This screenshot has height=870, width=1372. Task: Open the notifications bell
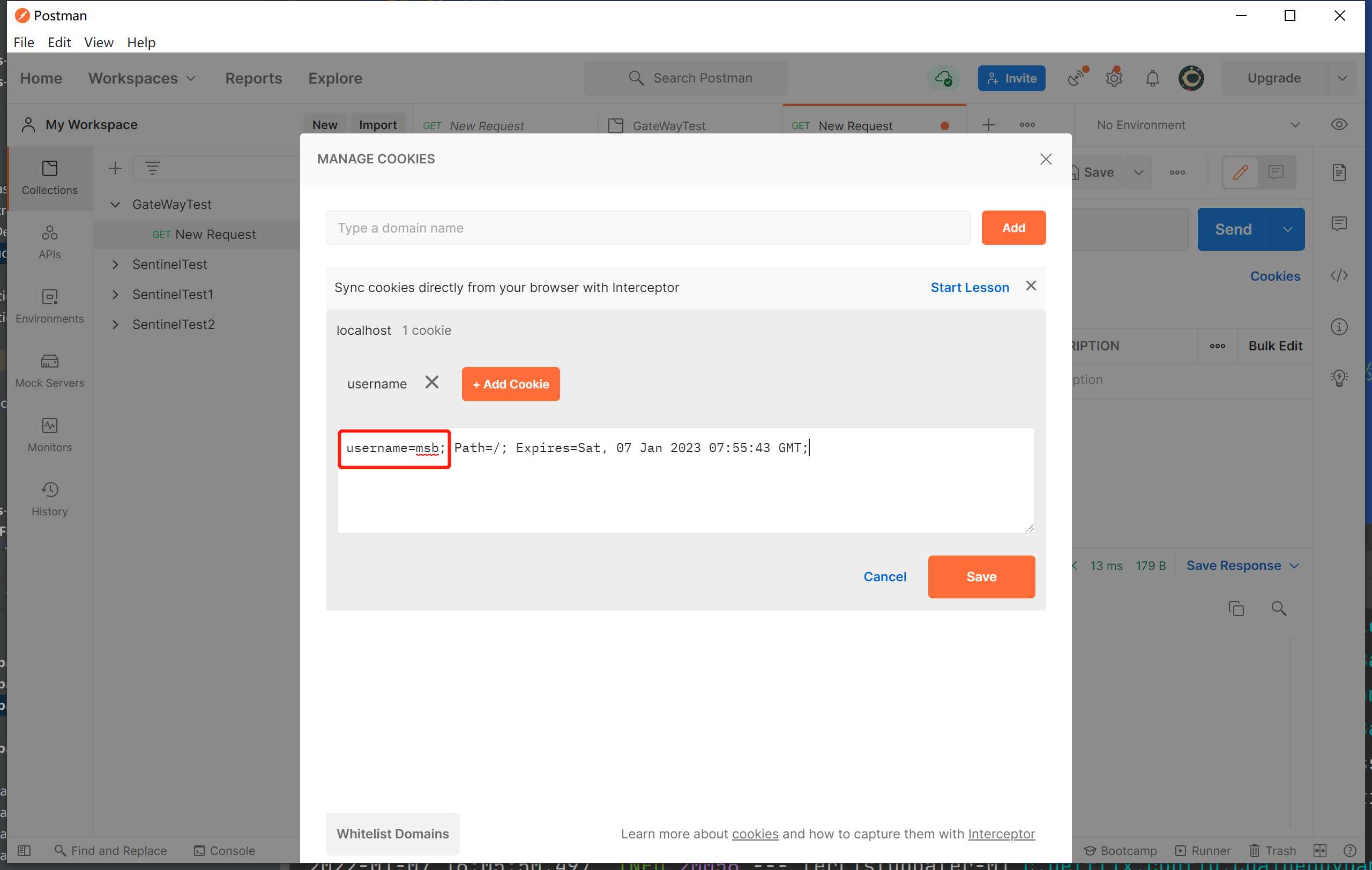(x=1152, y=78)
